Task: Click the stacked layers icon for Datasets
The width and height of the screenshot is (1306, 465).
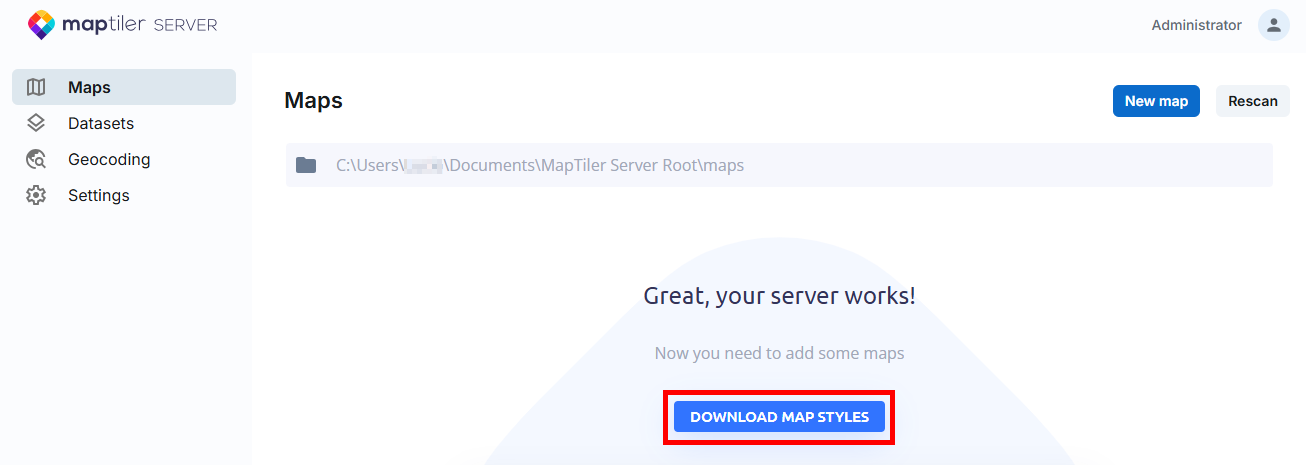Action: click(x=36, y=123)
